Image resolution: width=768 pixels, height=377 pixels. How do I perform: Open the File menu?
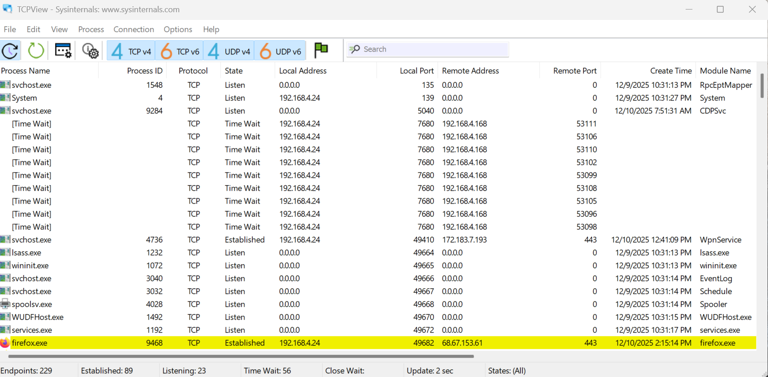pyautogui.click(x=10, y=29)
